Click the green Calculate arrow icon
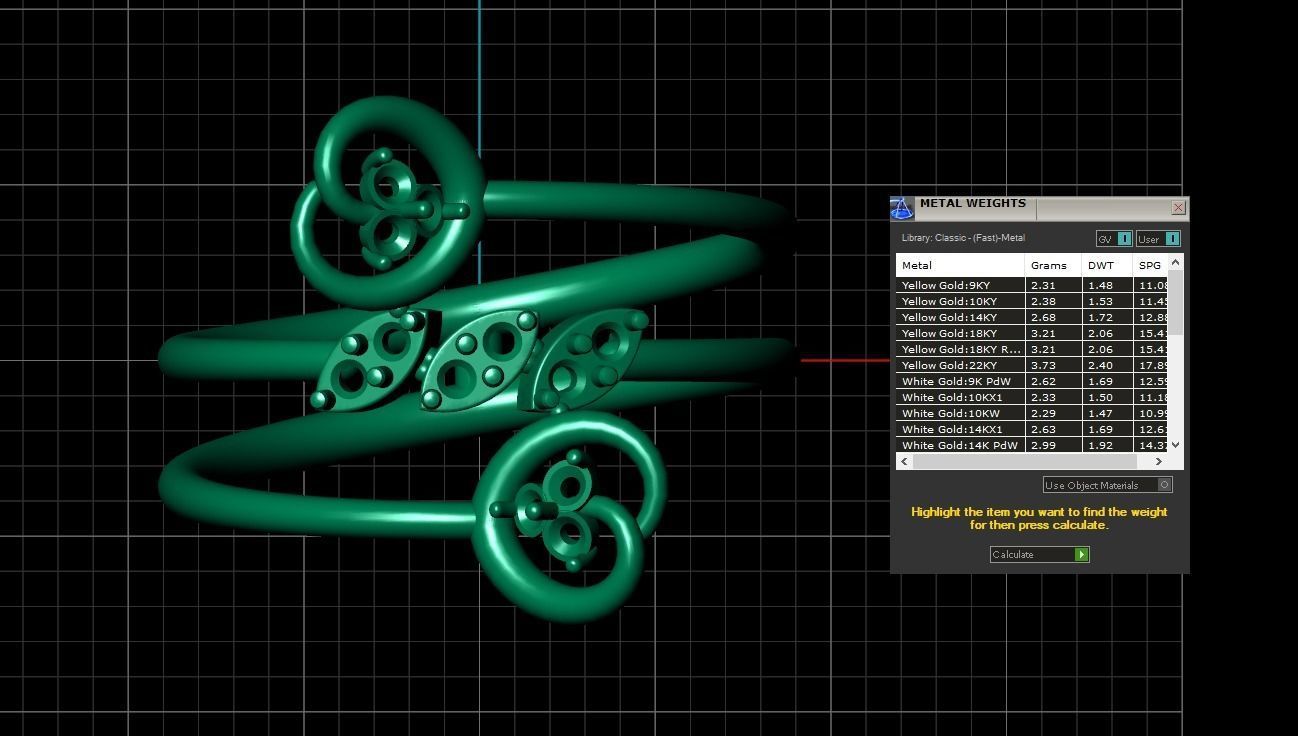The image size is (1298, 736). [x=1081, y=554]
